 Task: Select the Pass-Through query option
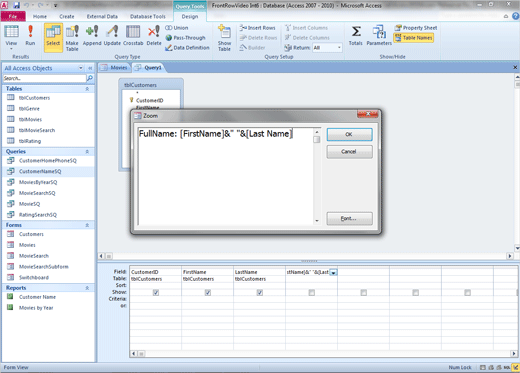coord(185,38)
